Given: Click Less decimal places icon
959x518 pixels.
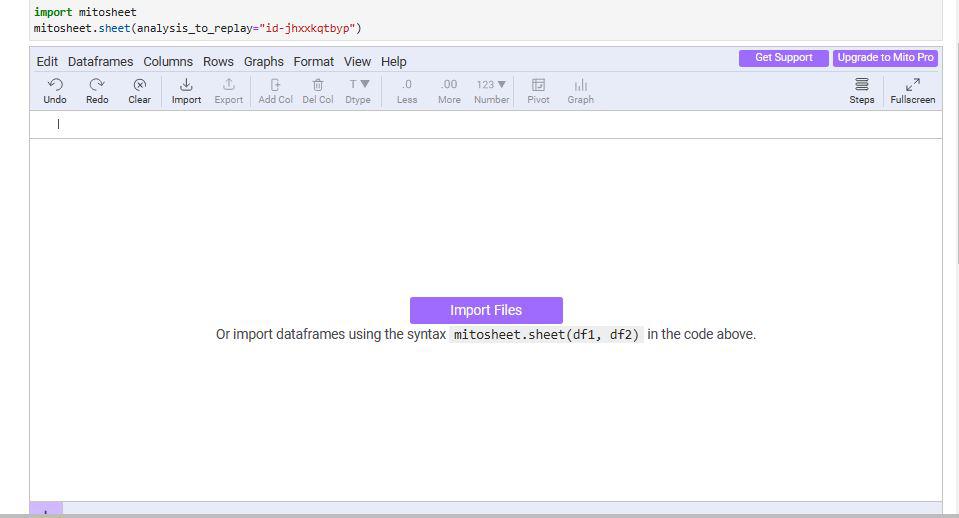Looking at the screenshot, I should (407, 91).
